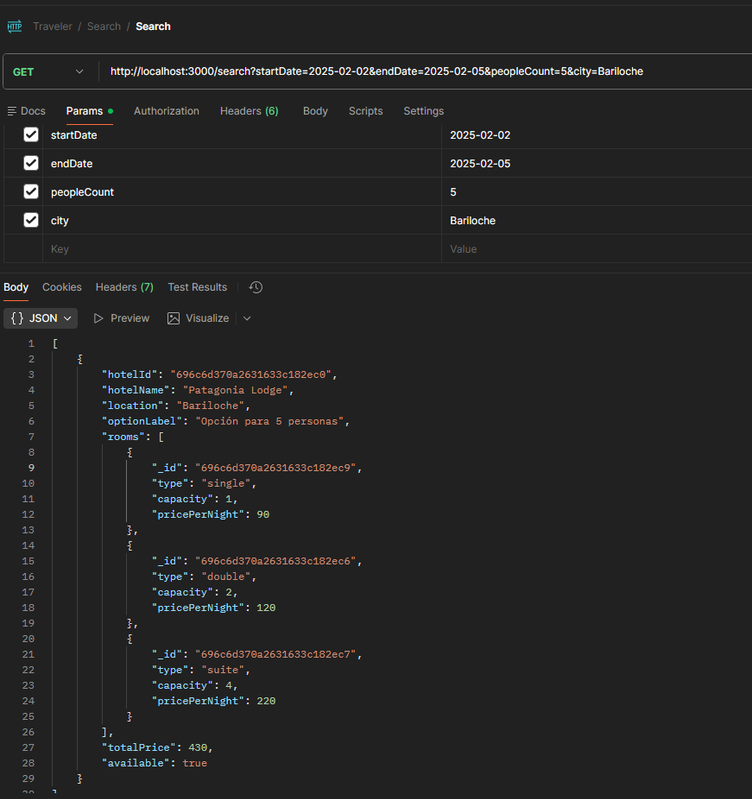Click the Preview play icon
This screenshot has width=752, height=799.
(x=98, y=318)
